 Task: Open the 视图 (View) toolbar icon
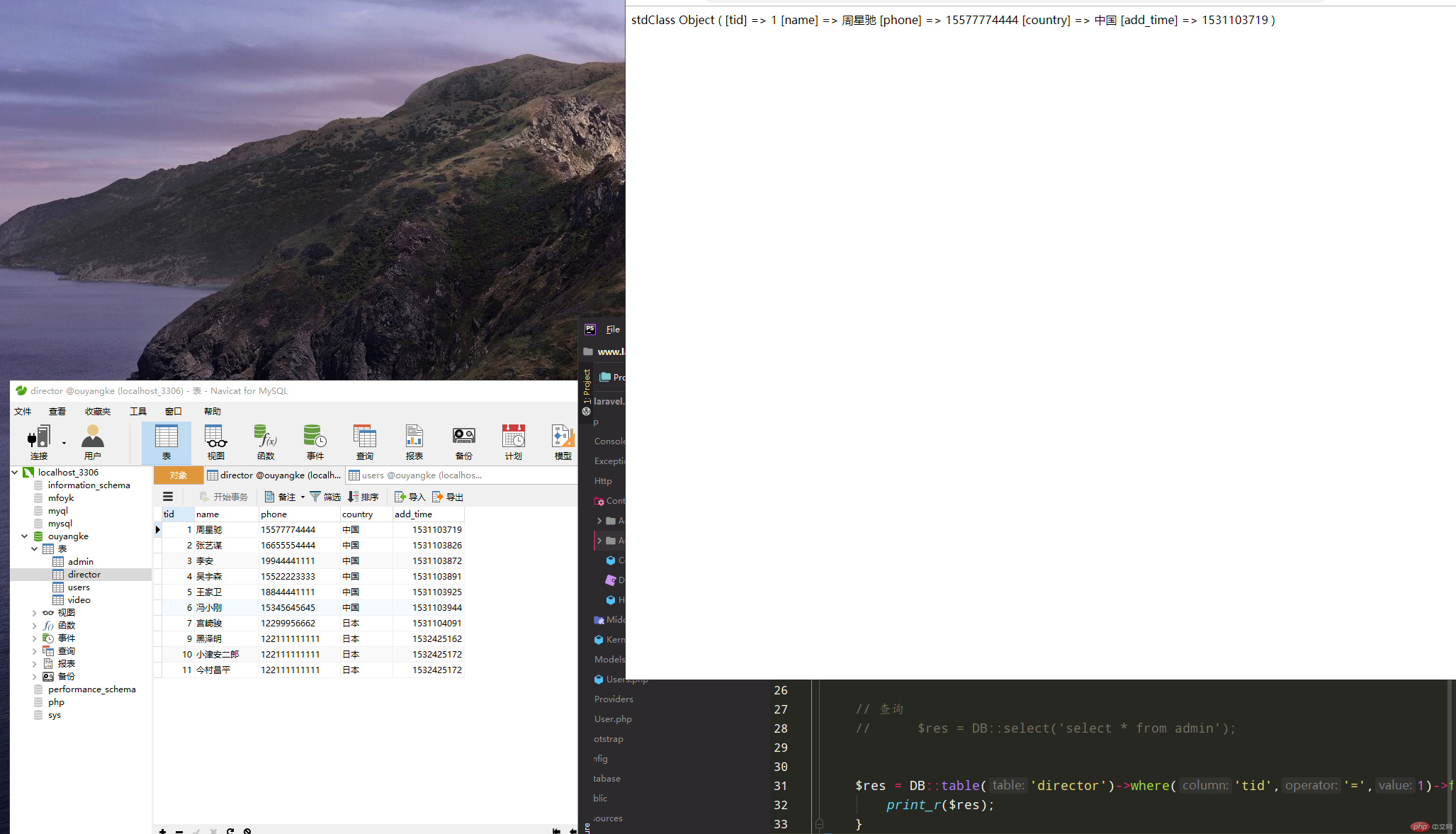tap(216, 443)
